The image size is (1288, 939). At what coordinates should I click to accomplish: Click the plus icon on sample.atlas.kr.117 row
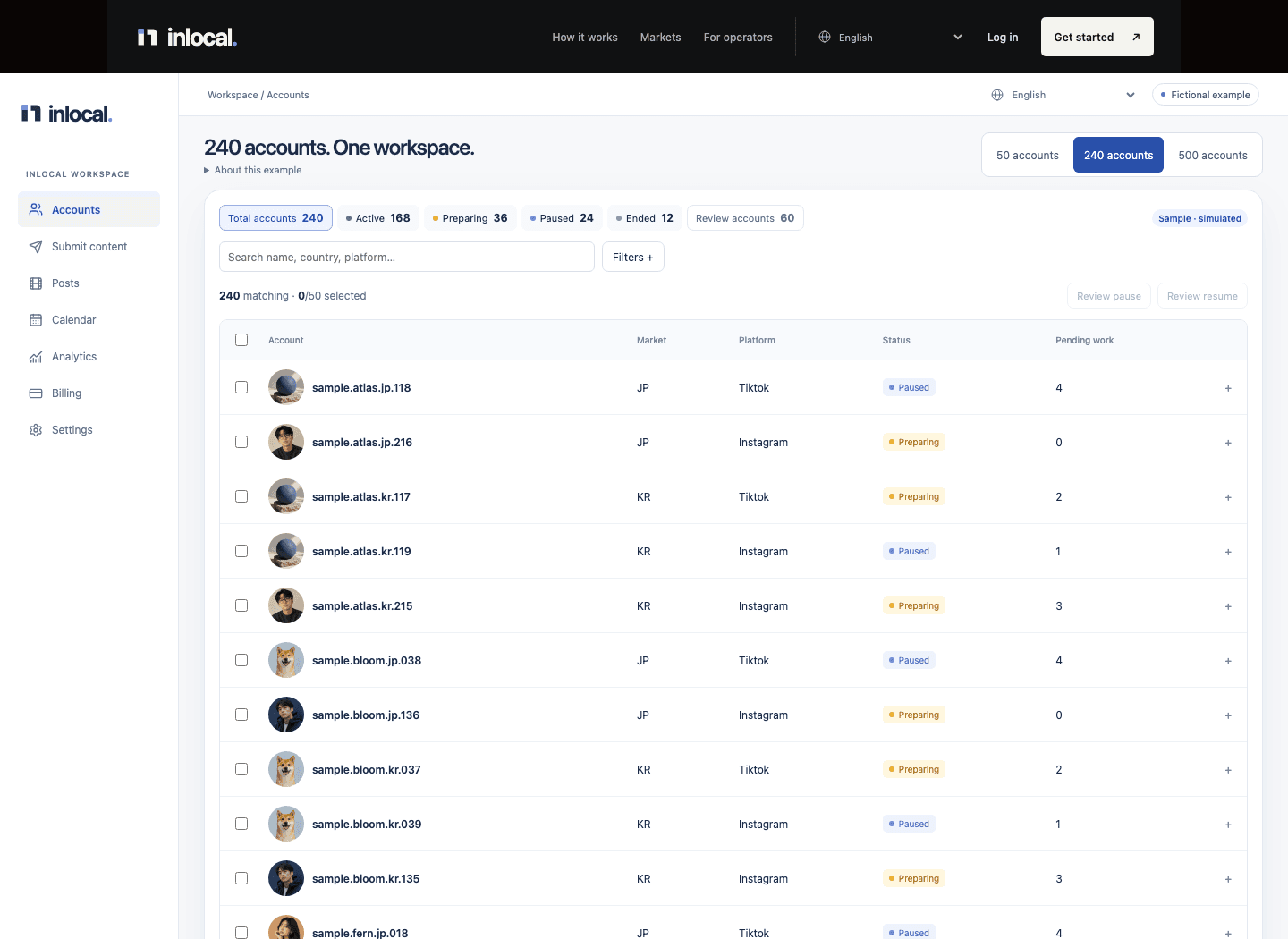[x=1228, y=497]
